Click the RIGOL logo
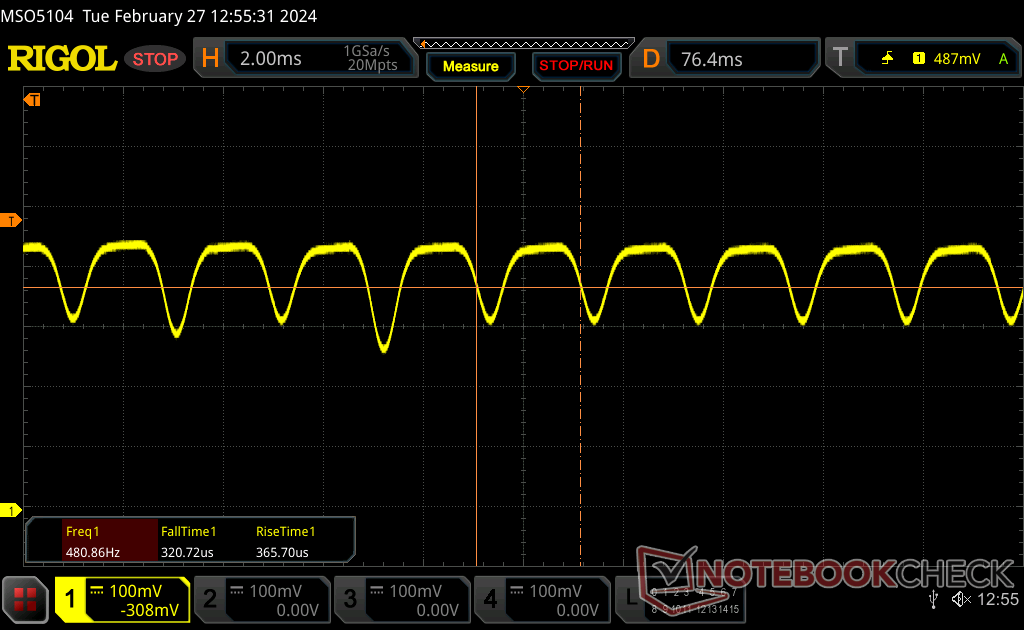1024x630 pixels. pos(62,59)
